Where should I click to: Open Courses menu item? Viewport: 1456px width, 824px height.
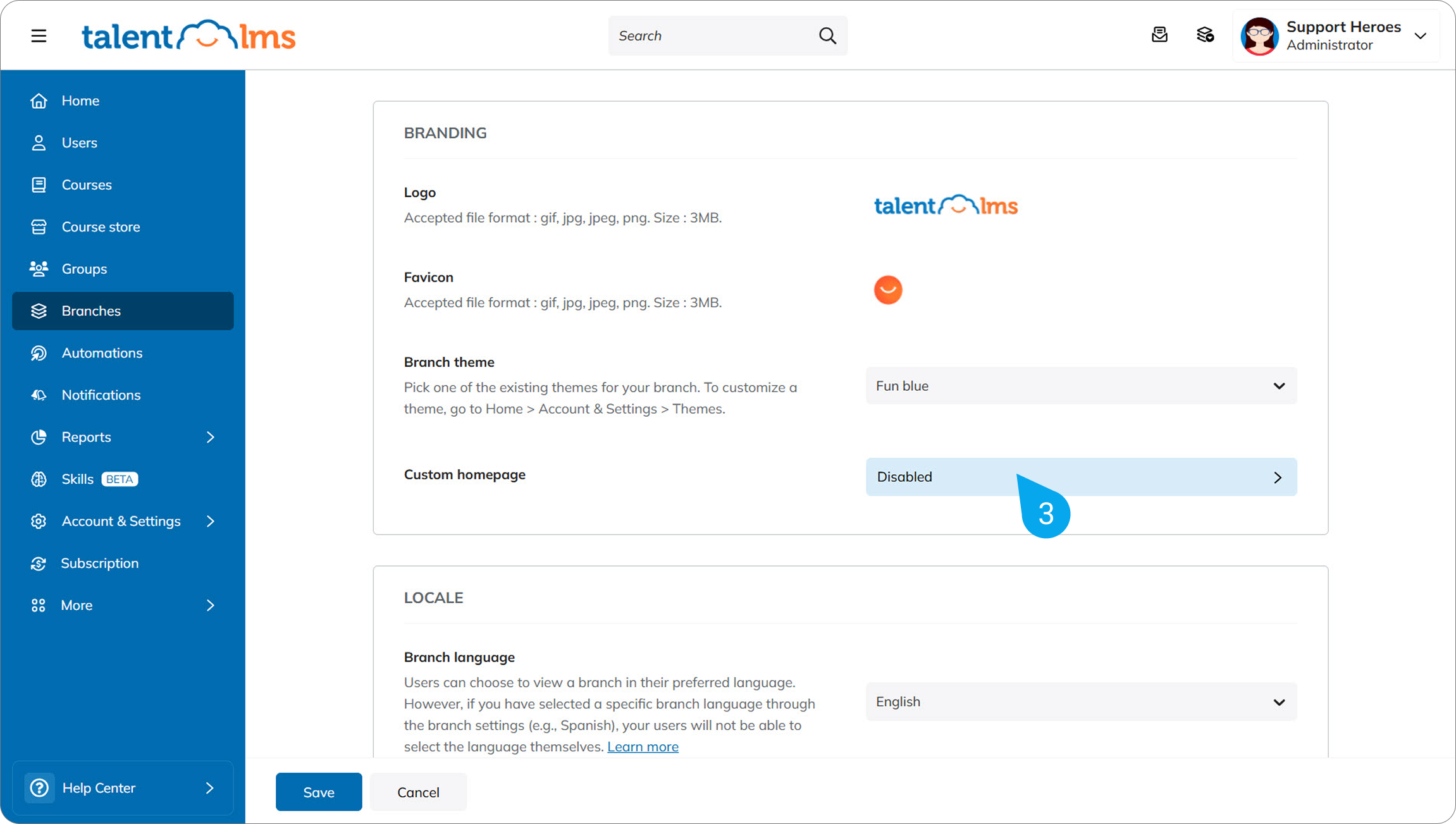(x=123, y=185)
